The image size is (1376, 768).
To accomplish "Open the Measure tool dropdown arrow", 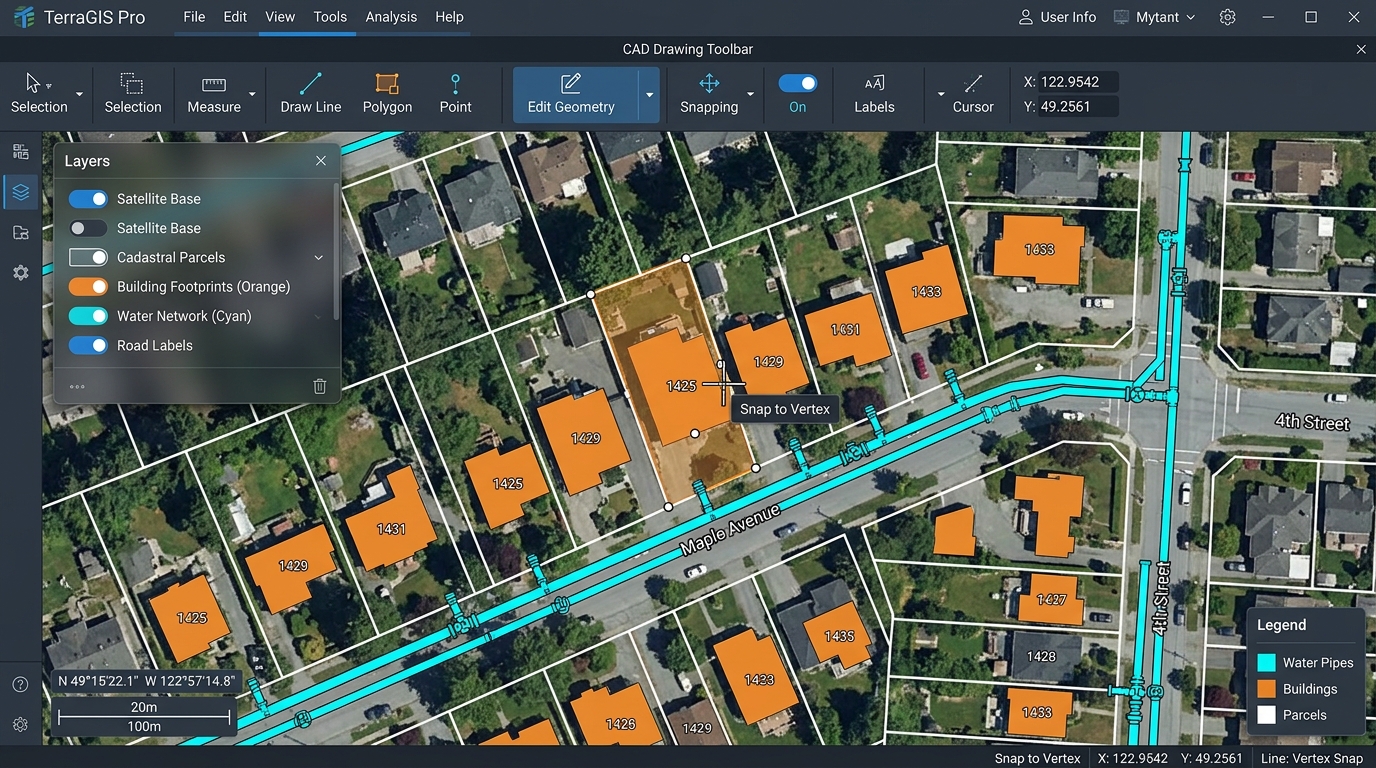I will [x=252, y=95].
